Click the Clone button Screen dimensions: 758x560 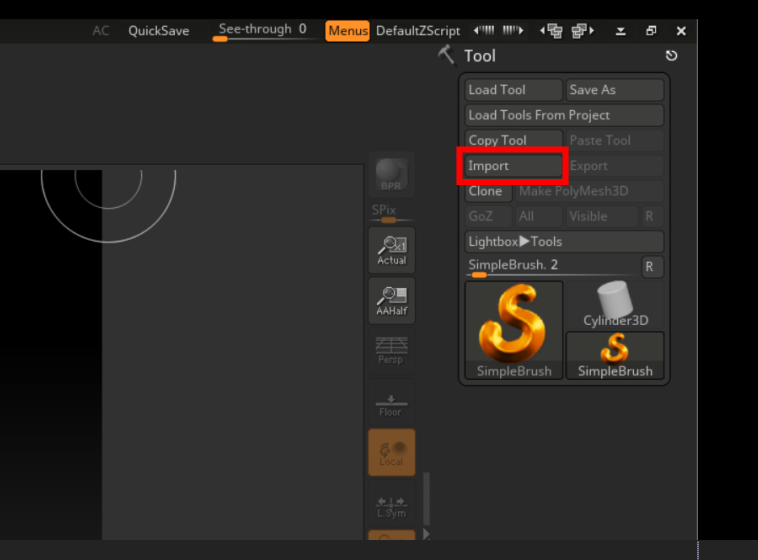(x=488, y=191)
